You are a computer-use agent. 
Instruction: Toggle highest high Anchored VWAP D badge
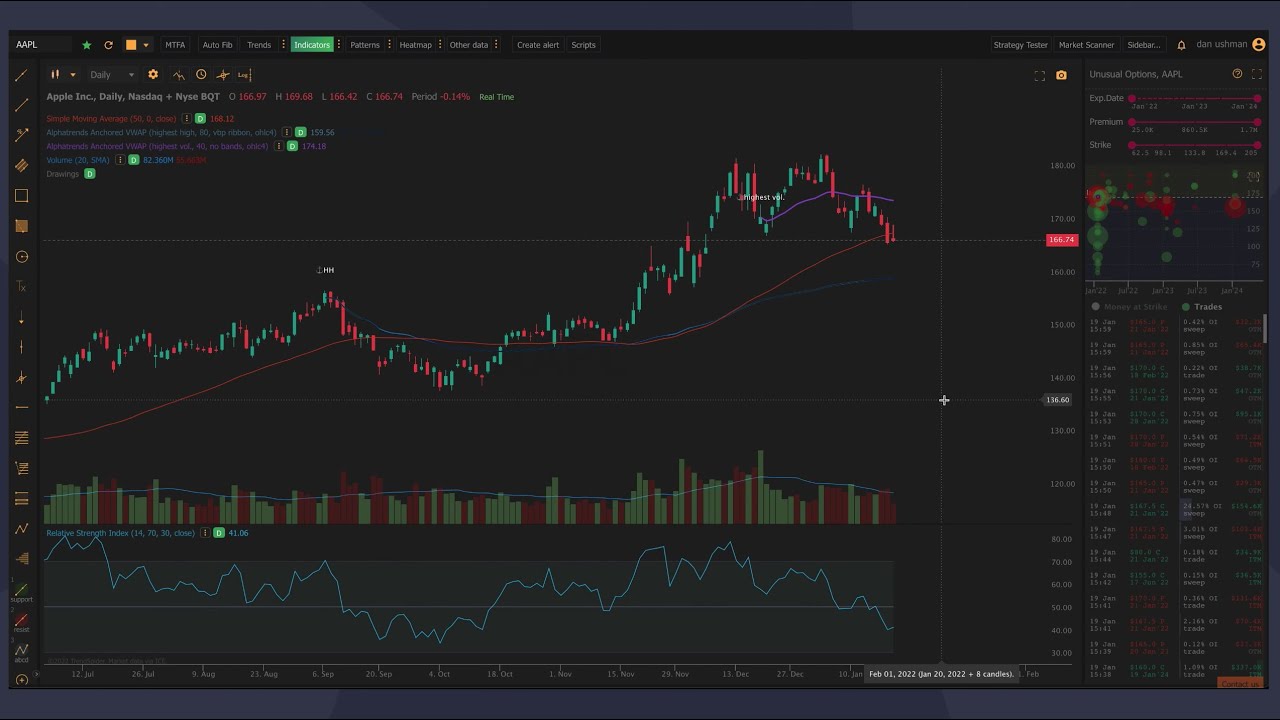(x=300, y=132)
